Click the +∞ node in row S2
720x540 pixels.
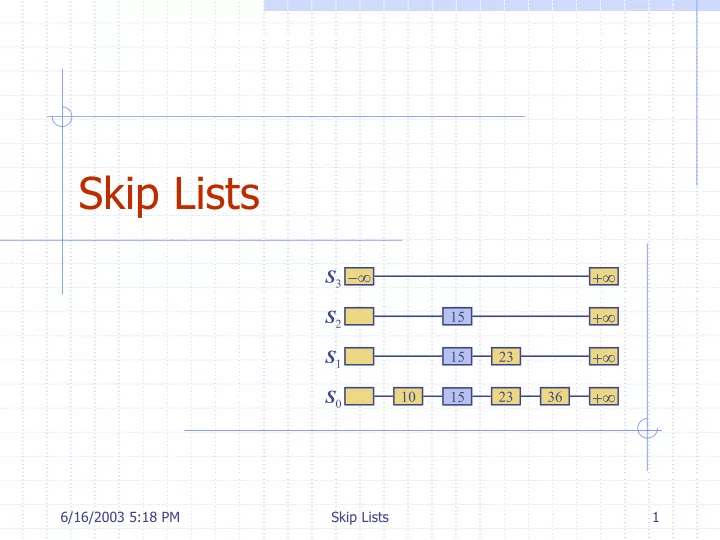pyautogui.click(x=604, y=316)
